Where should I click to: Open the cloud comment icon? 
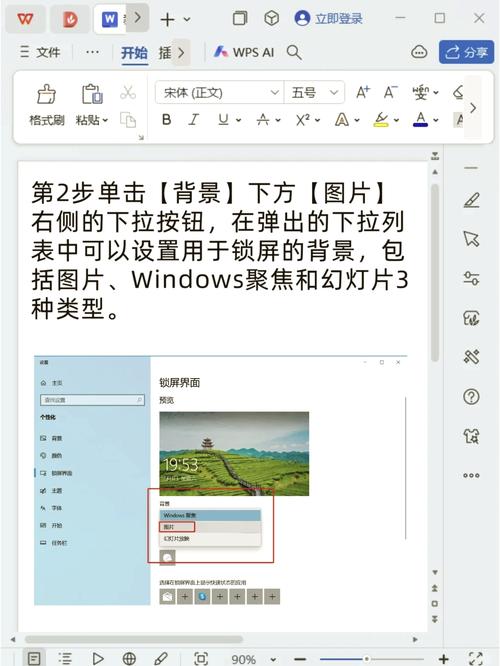coord(419,52)
